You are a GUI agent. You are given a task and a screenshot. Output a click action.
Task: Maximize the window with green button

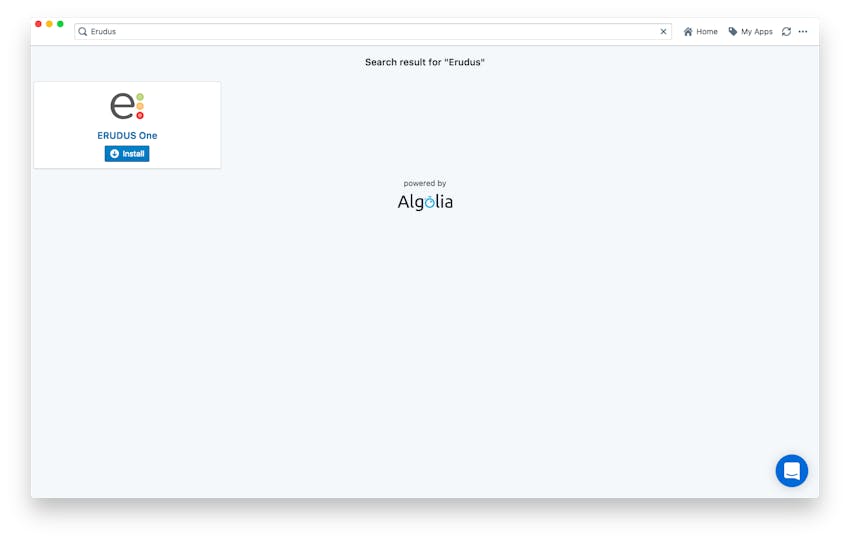tap(60, 24)
